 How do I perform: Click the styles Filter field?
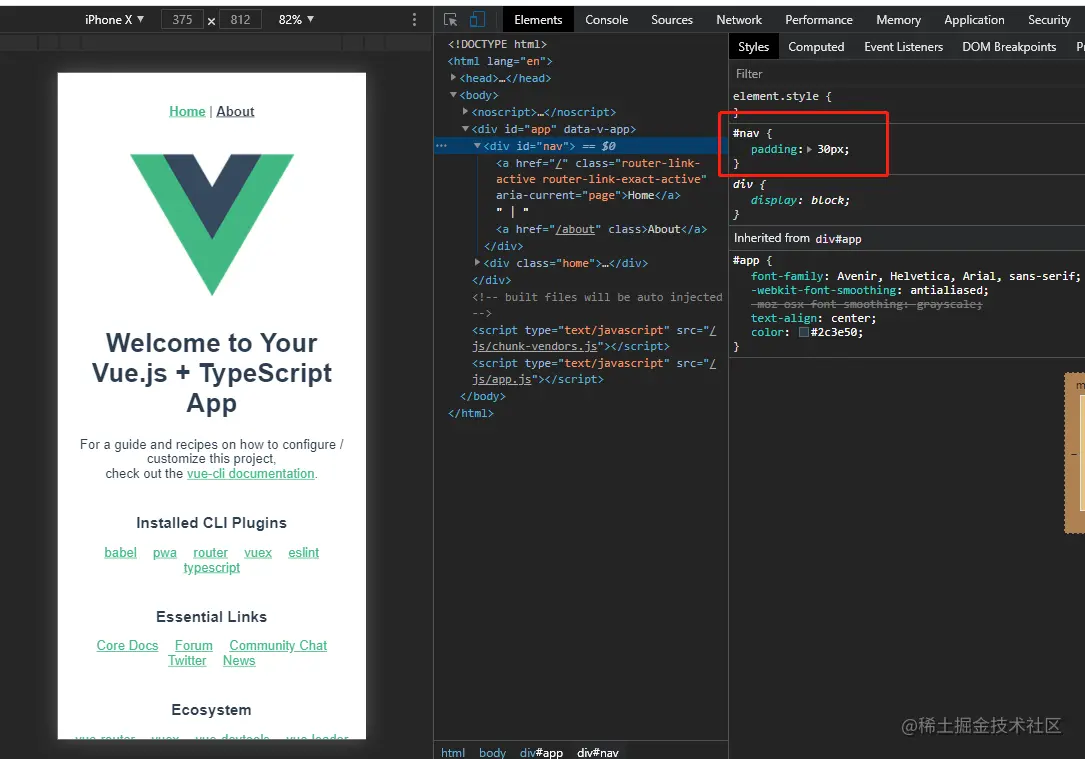(x=906, y=74)
